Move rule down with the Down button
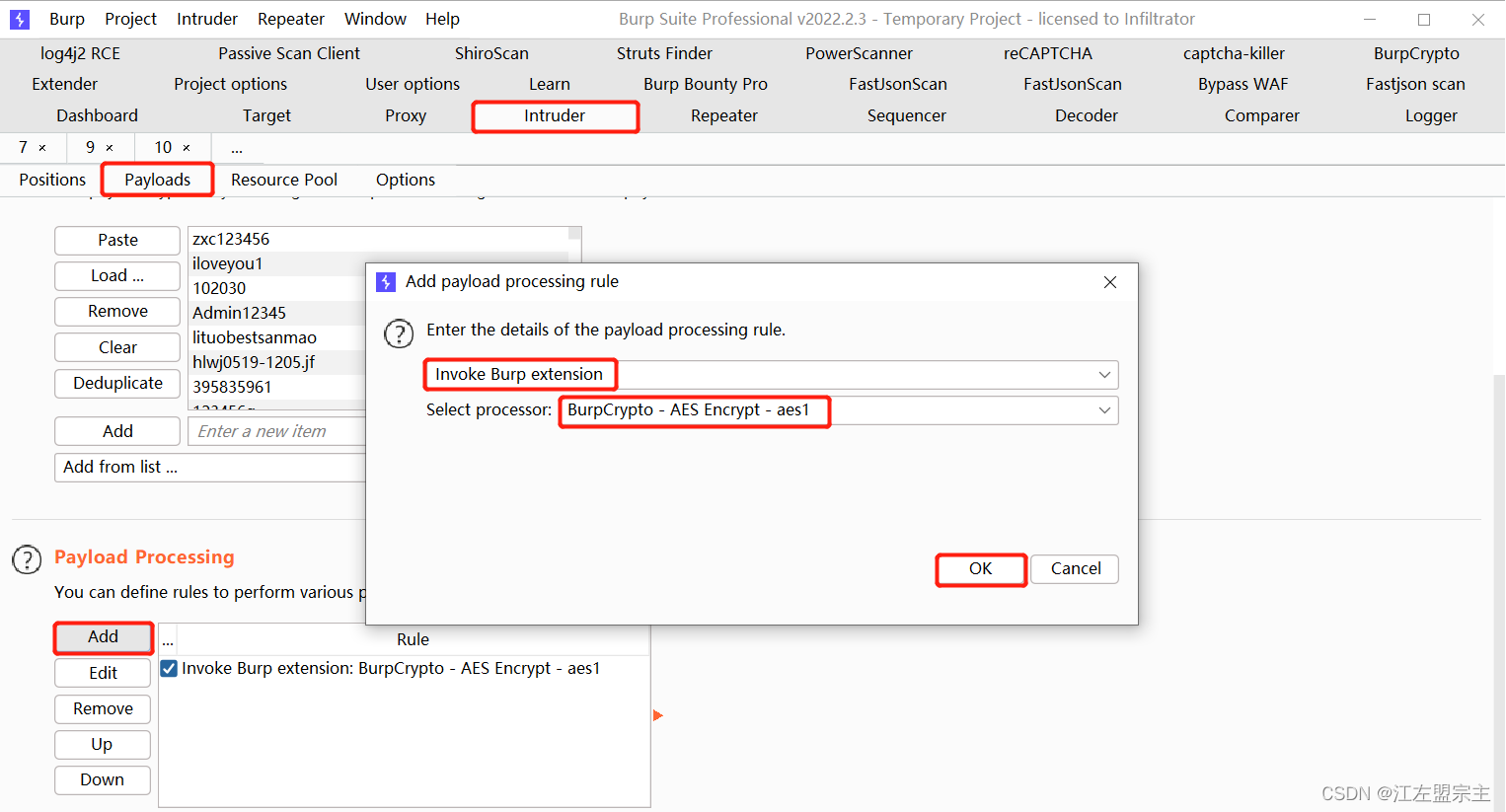The width and height of the screenshot is (1506, 812). [103, 780]
